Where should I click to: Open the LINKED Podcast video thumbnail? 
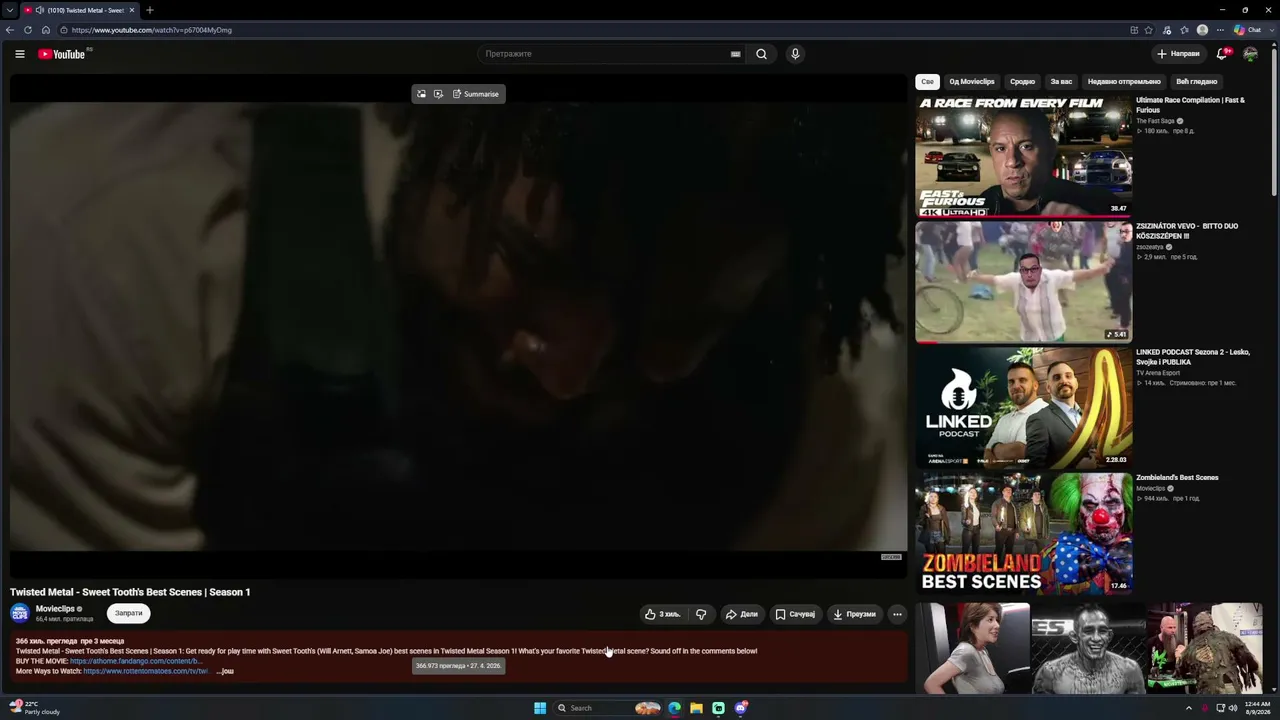(1023, 408)
